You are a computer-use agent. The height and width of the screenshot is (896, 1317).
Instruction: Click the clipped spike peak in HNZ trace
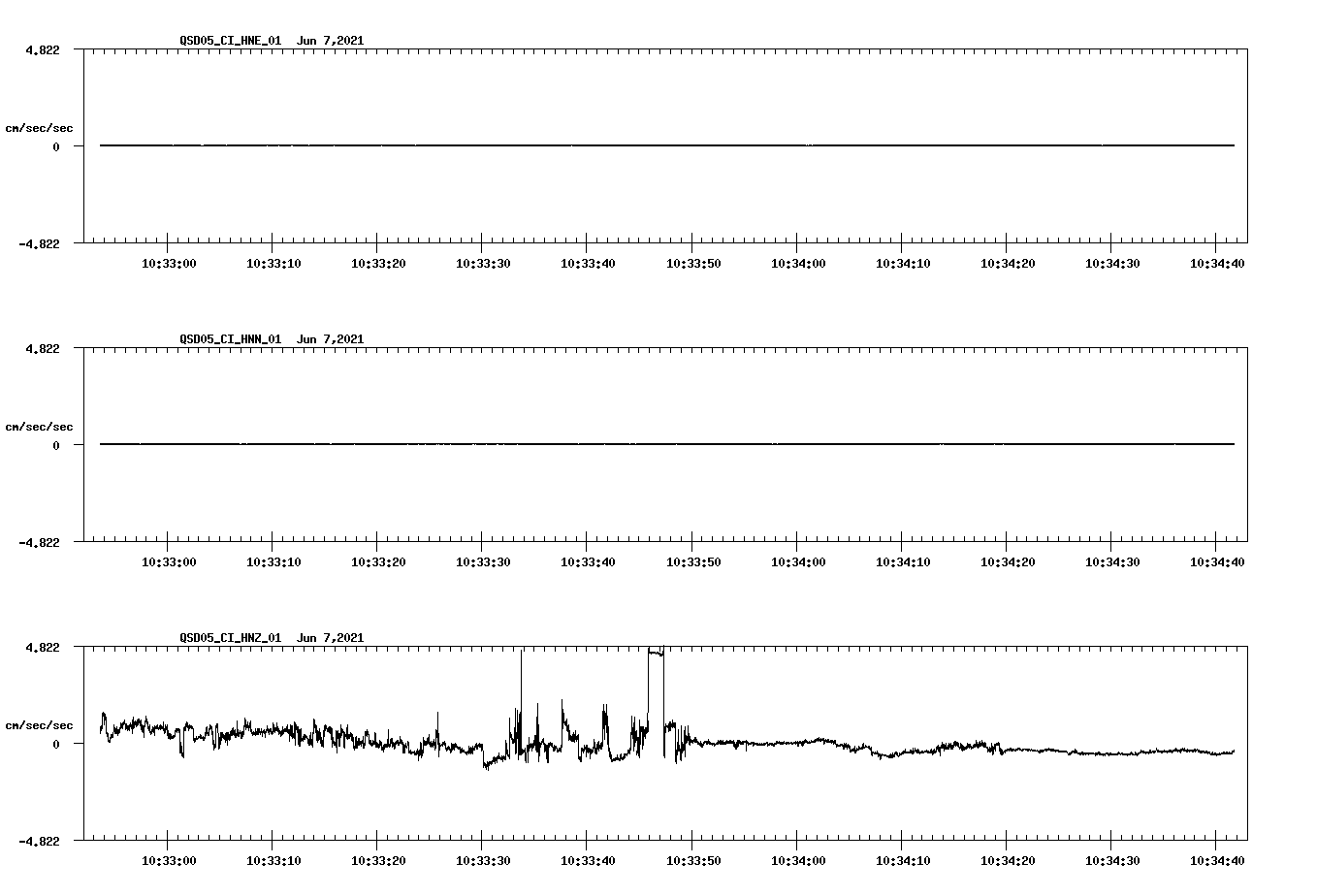tap(656, 652)
